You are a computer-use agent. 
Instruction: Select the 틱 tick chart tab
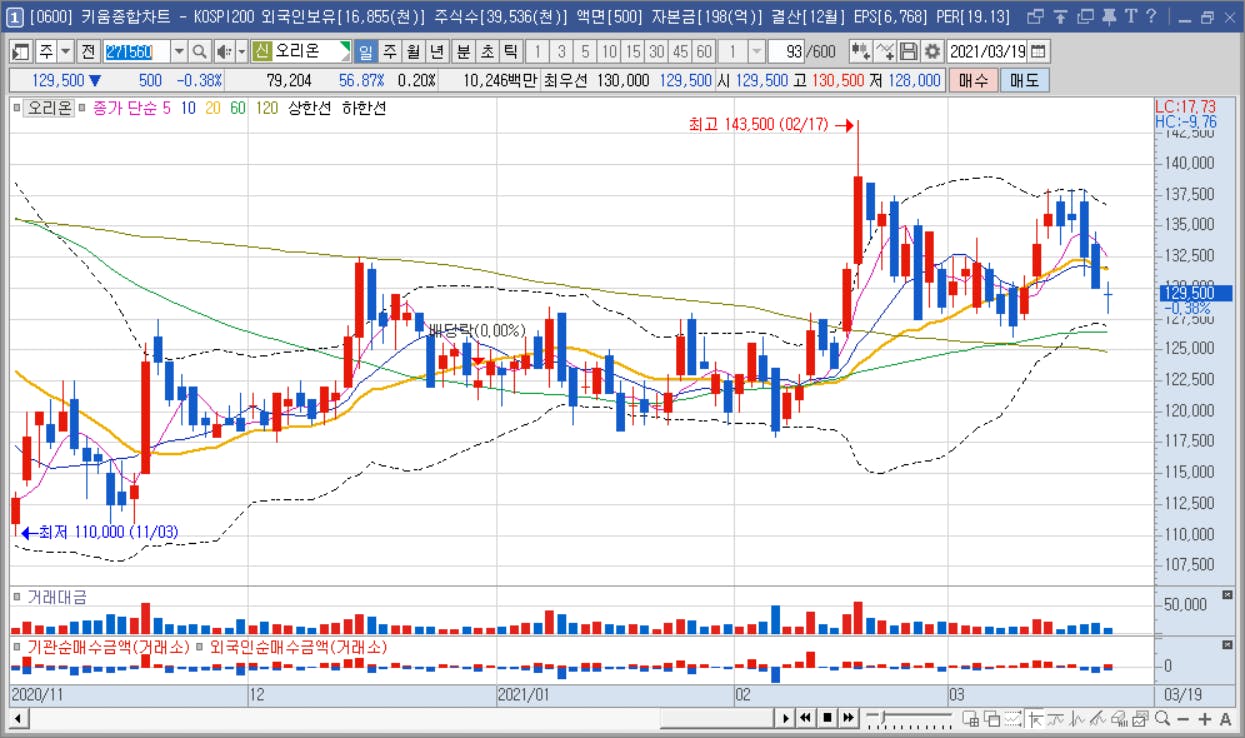coord(511,51)
